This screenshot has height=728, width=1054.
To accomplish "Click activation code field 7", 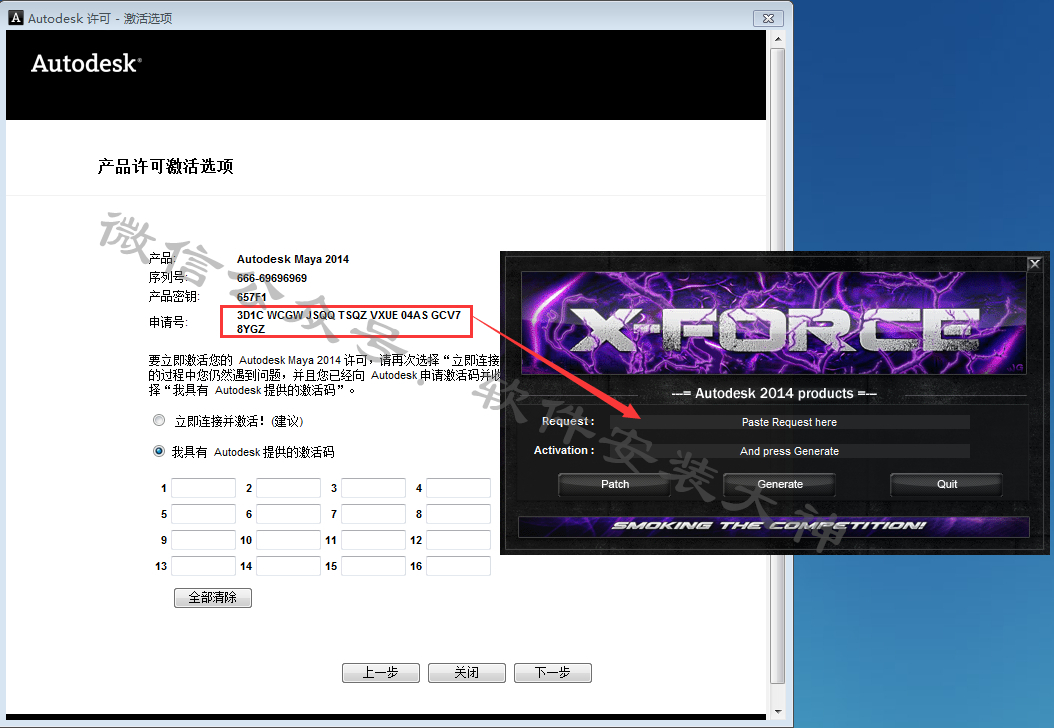I will click(x=373, y=514).
